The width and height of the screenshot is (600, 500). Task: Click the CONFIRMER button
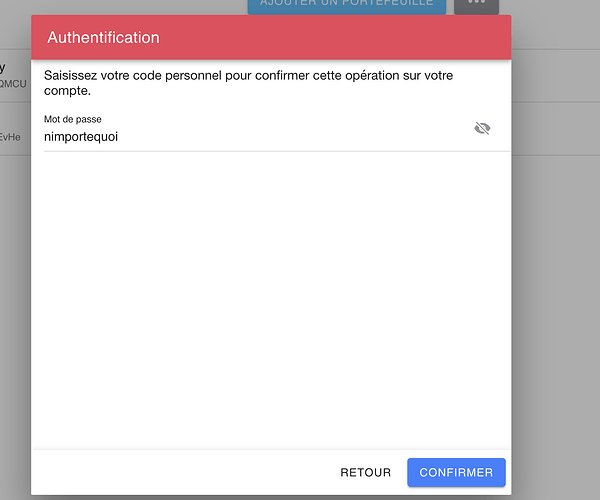[456, 472]
